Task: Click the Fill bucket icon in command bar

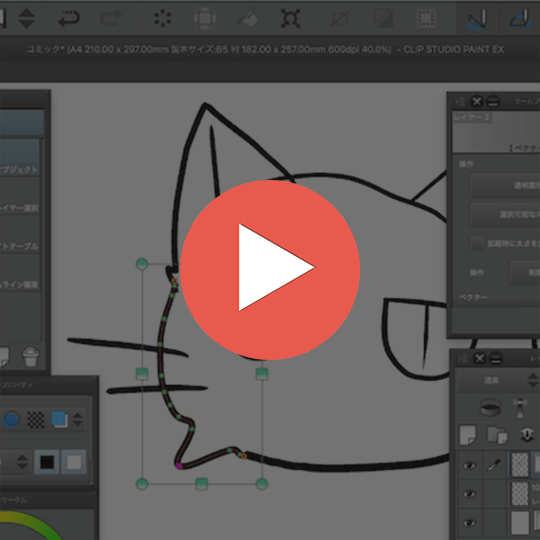Action: pos(248,18)
